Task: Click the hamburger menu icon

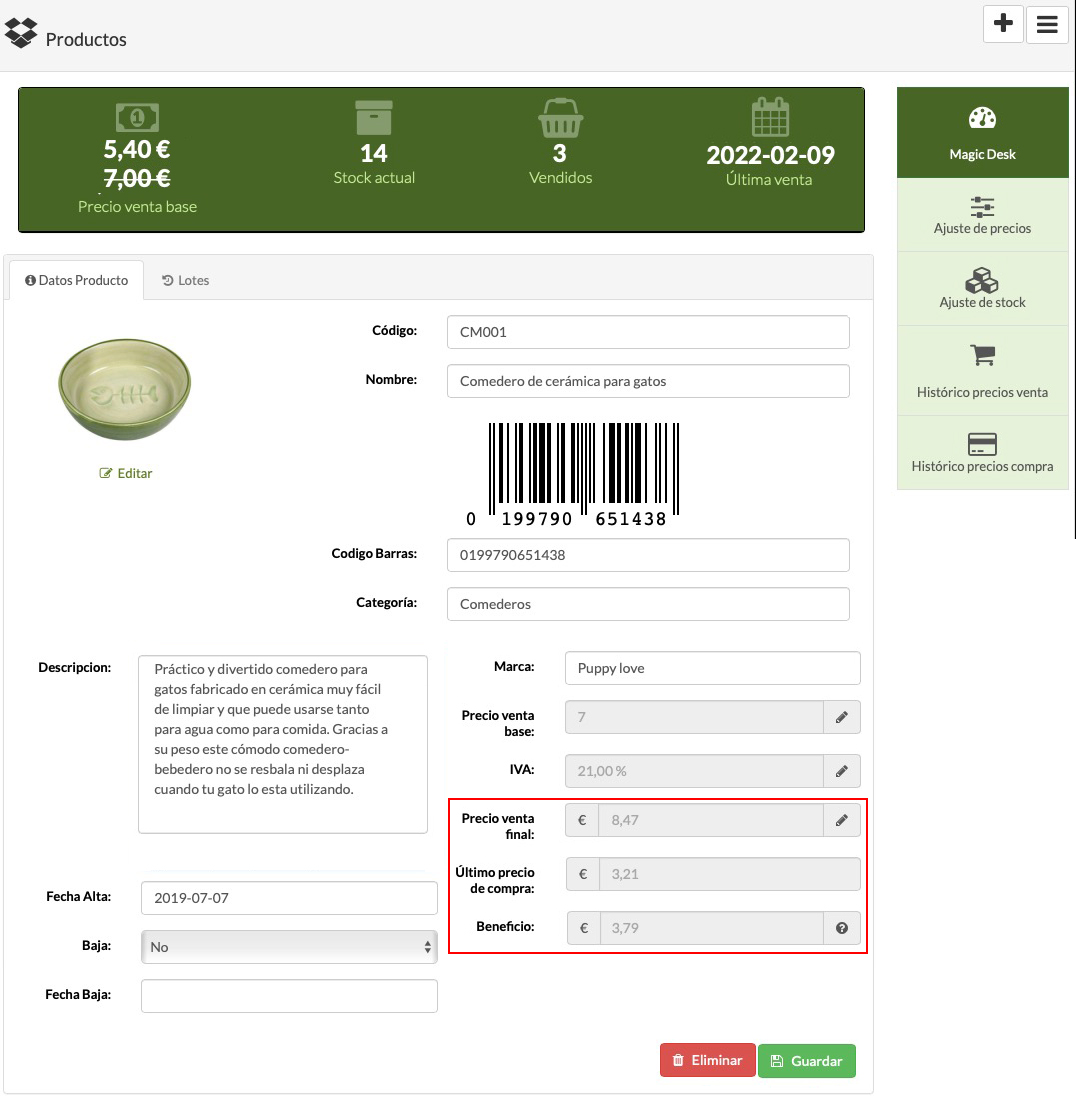Action: pos(1047,24)
